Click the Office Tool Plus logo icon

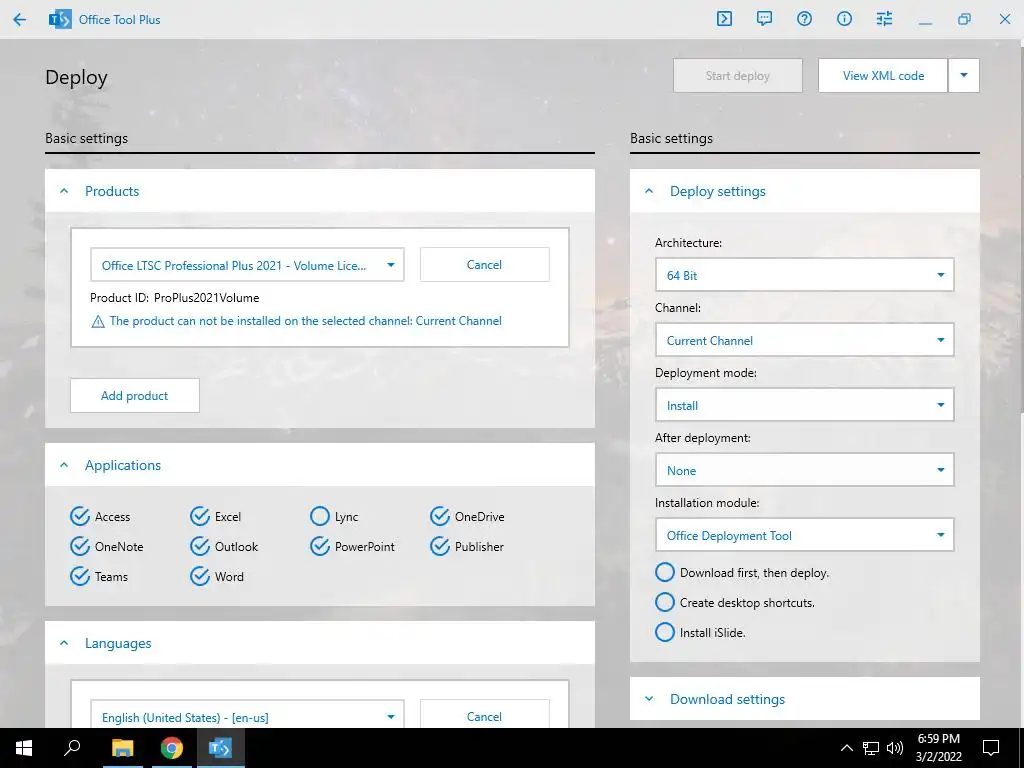coord(60,20)
